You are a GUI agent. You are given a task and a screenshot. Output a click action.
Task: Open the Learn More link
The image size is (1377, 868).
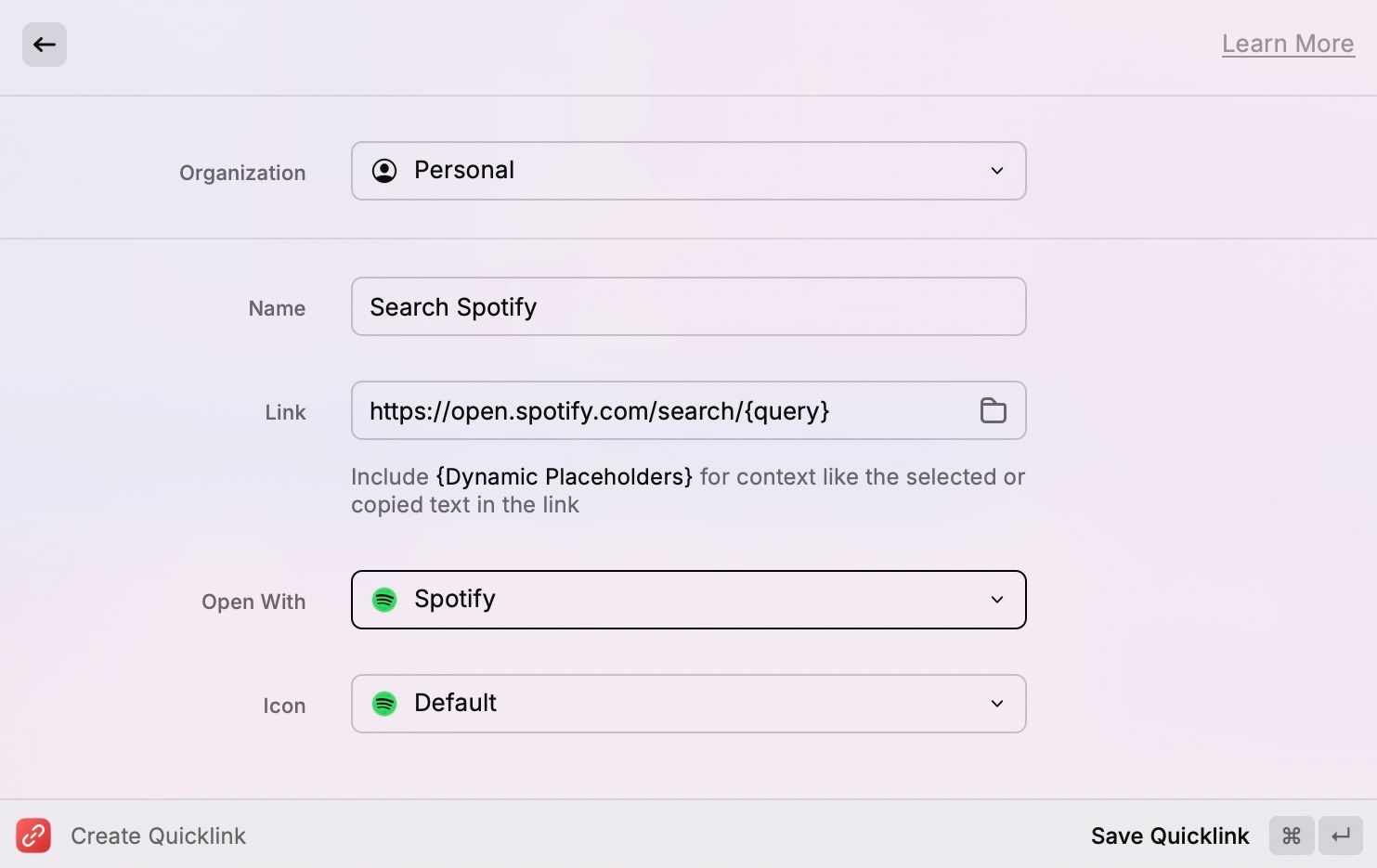[1287, 44]
